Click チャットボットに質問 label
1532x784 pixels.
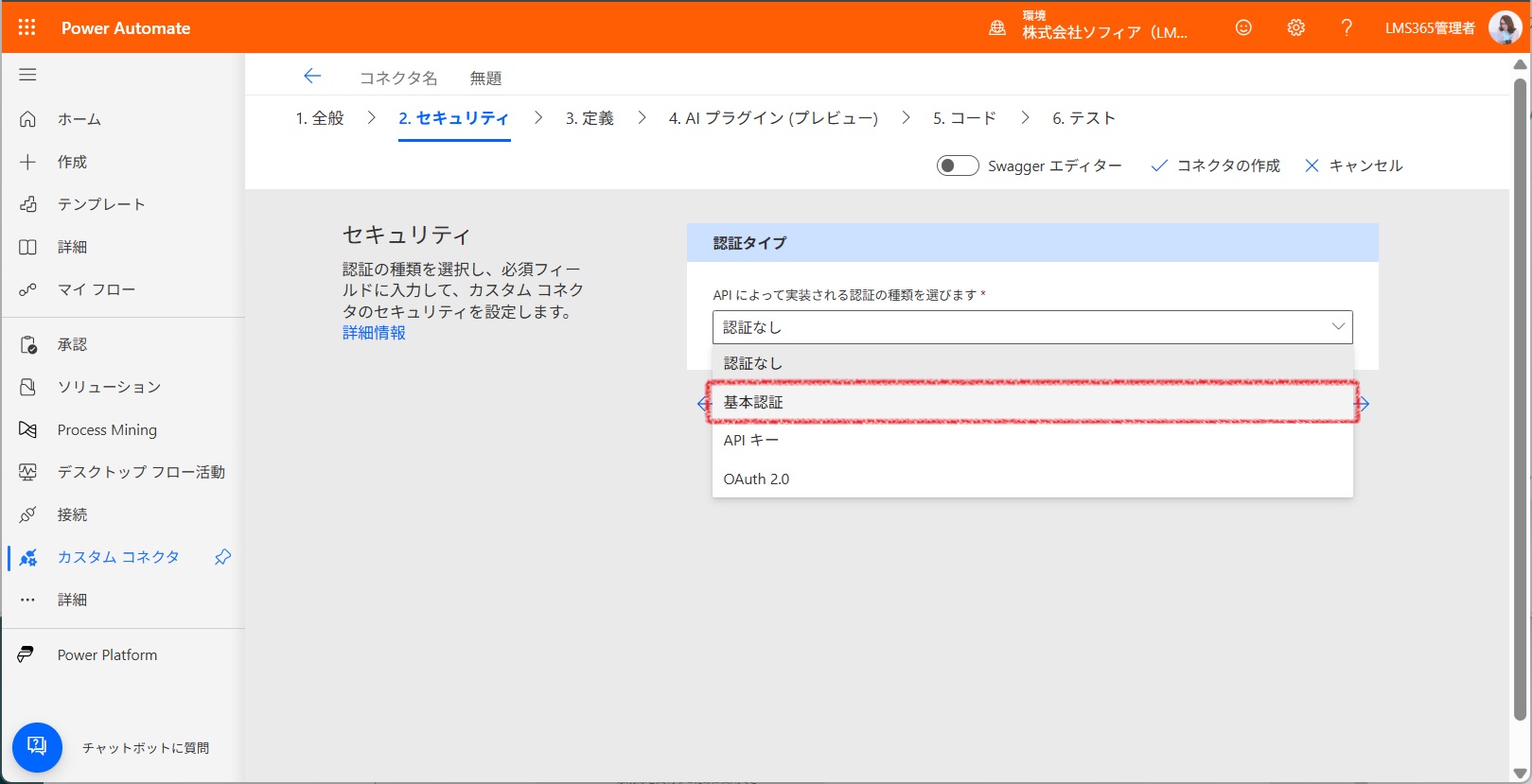tap(146, 748)
